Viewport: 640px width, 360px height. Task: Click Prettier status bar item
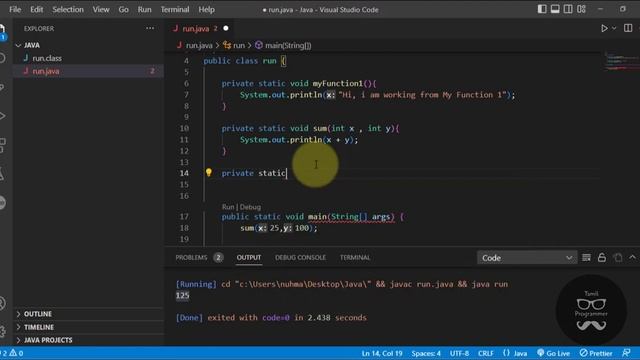pyautogui.click(x=596, y=353)
